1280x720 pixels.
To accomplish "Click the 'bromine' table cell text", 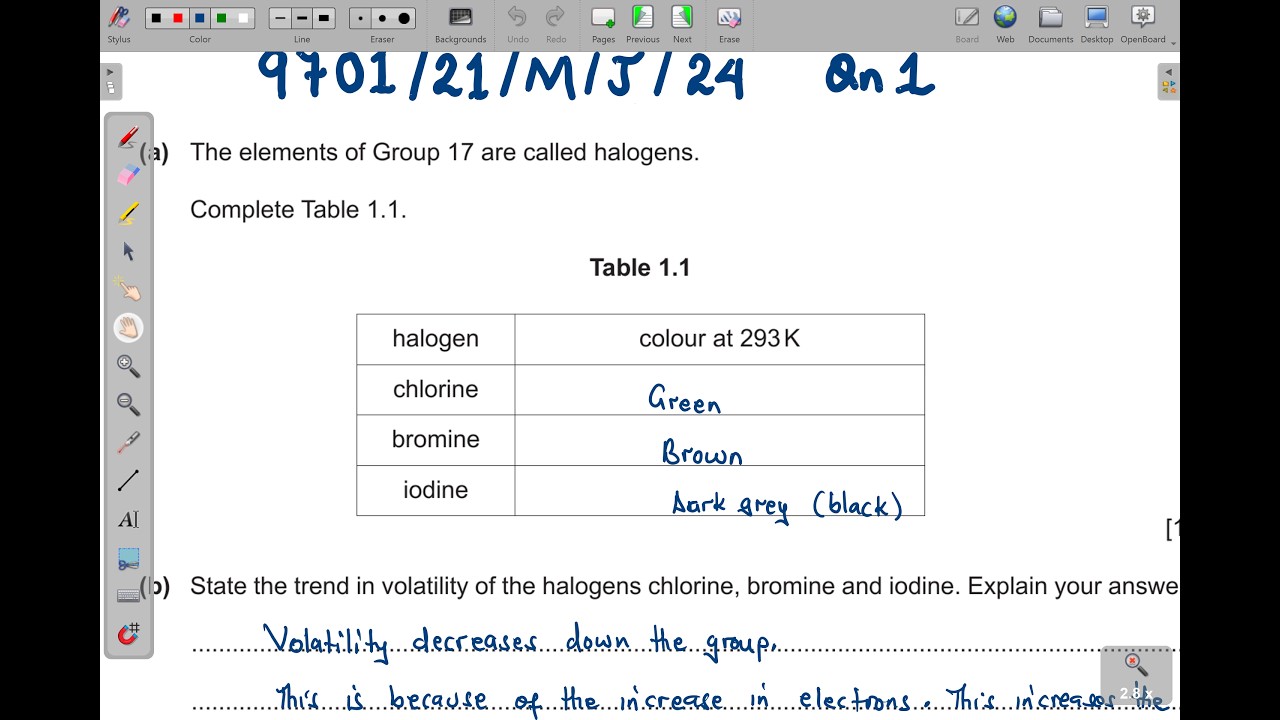I will 435,439.
